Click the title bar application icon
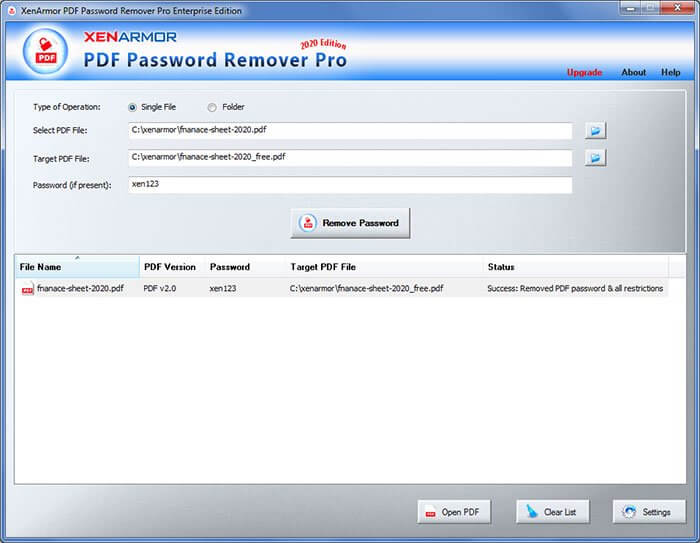Screen dimensions: 700x543 (x=12, y=11)
